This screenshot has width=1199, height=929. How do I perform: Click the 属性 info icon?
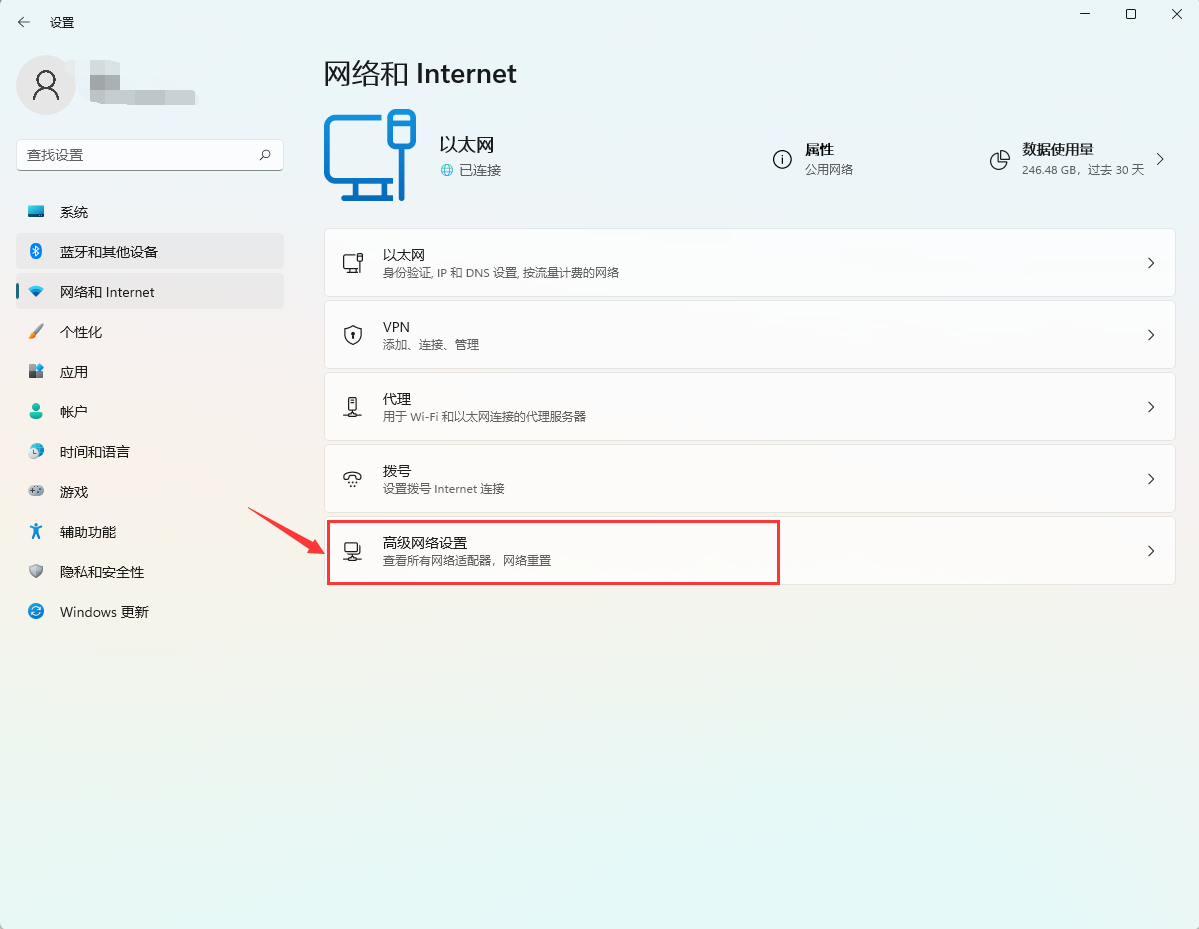pos(782,158)
